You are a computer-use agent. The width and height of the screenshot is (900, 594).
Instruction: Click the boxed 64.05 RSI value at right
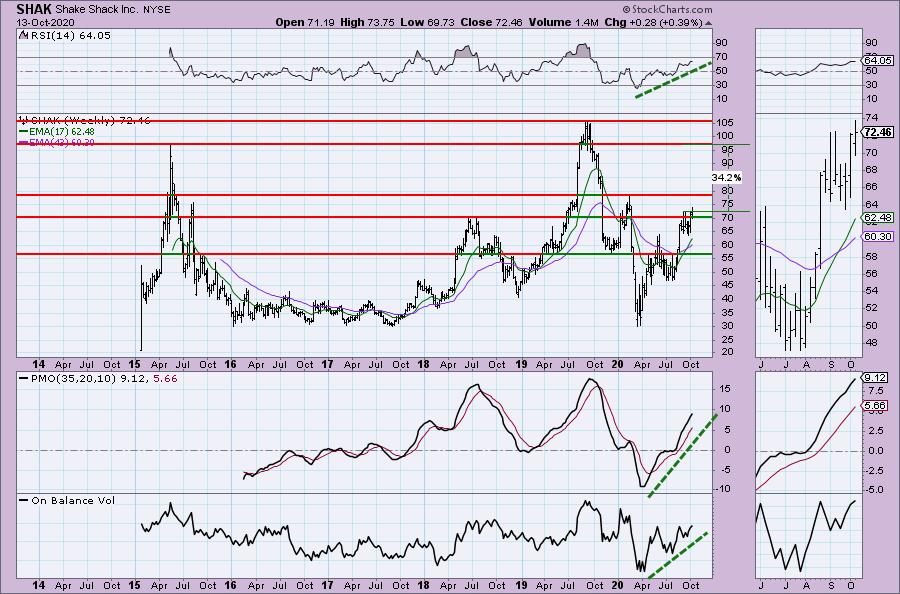878,60
